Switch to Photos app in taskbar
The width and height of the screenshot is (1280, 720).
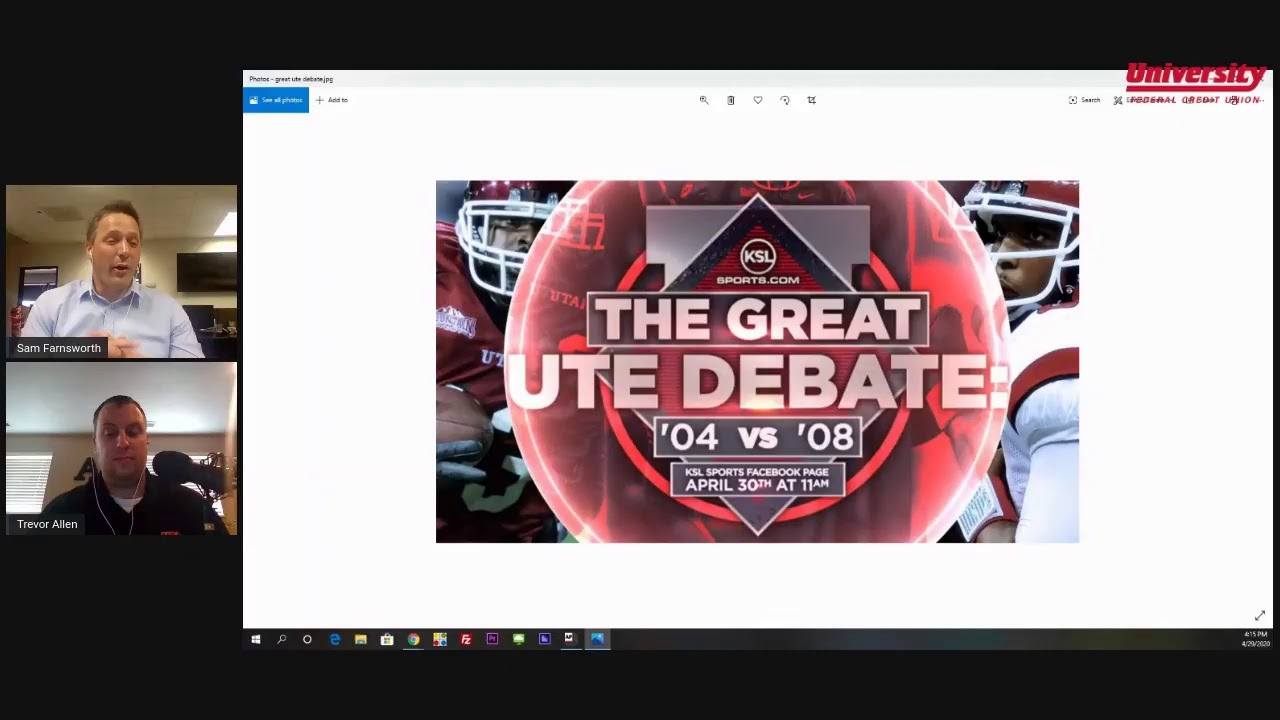597,639
